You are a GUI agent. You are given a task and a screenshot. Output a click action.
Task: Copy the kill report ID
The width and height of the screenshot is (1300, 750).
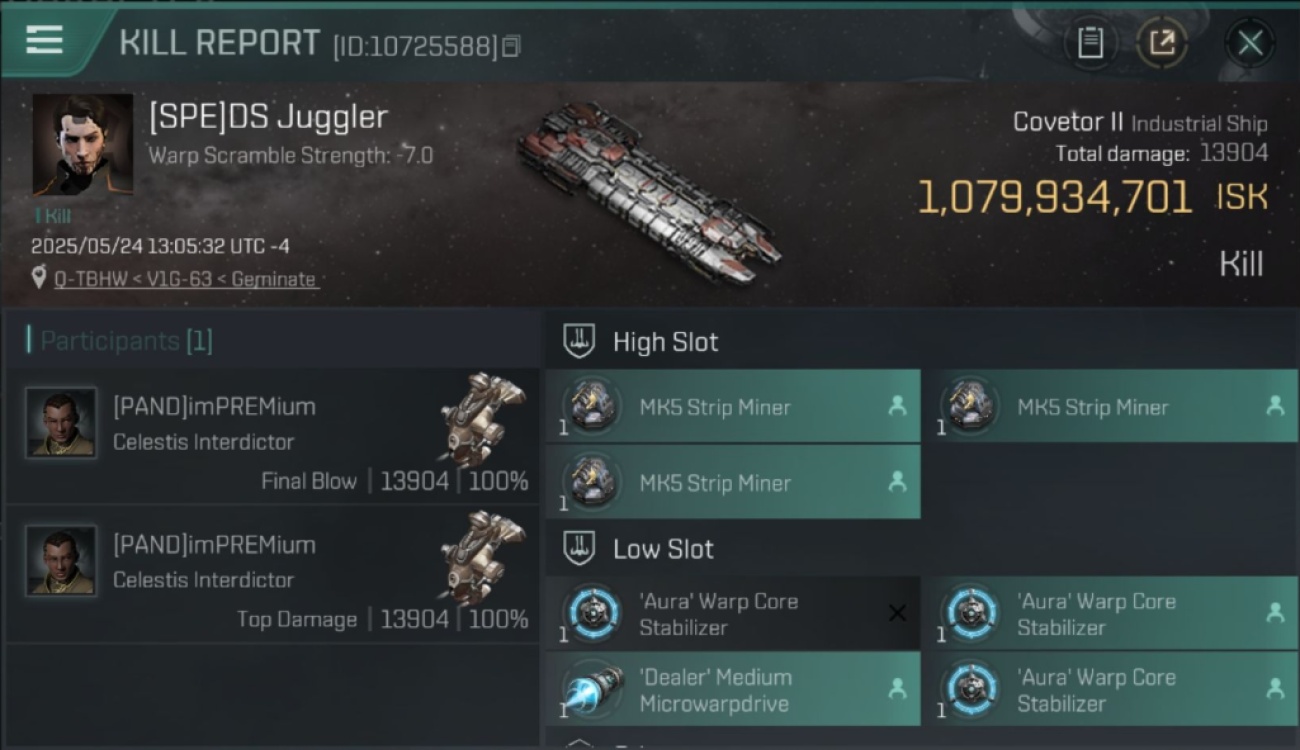point(511,46)
